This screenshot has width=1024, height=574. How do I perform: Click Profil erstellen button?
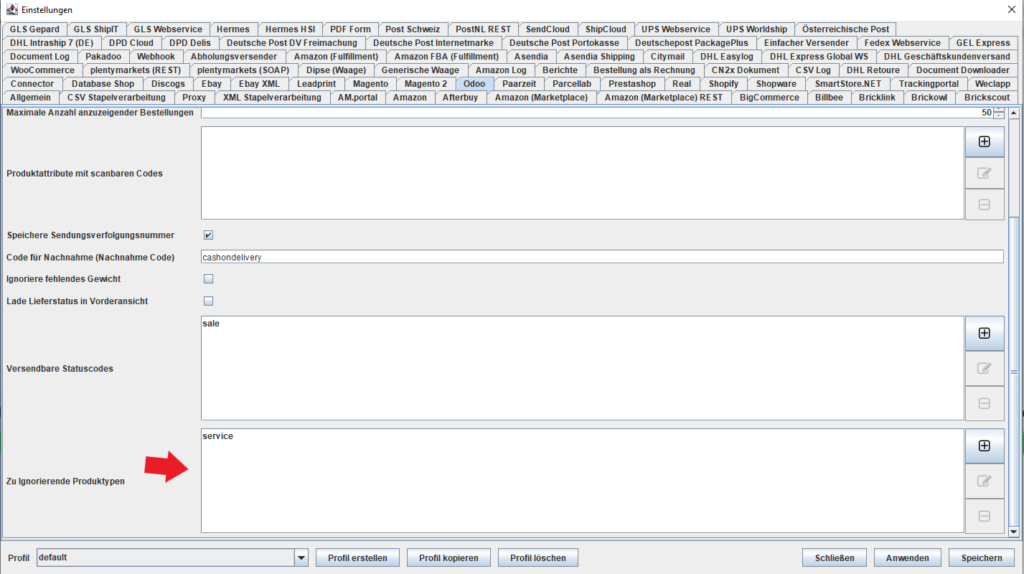(x=357, y=558)
